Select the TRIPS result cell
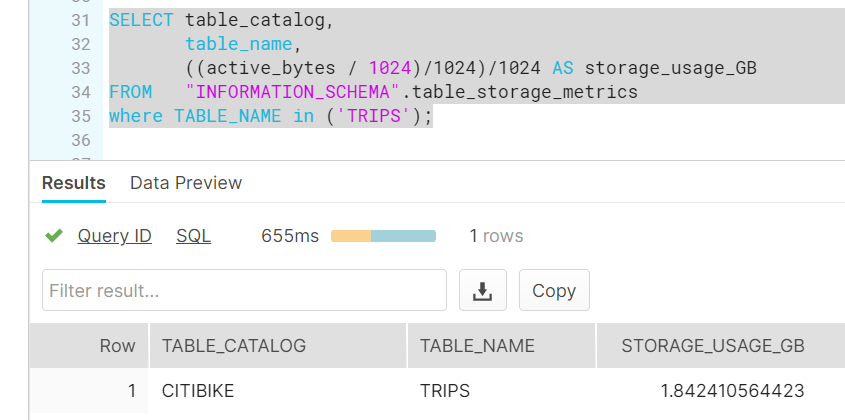The height and width of the screenshot is (420, 845). point(501,391)
